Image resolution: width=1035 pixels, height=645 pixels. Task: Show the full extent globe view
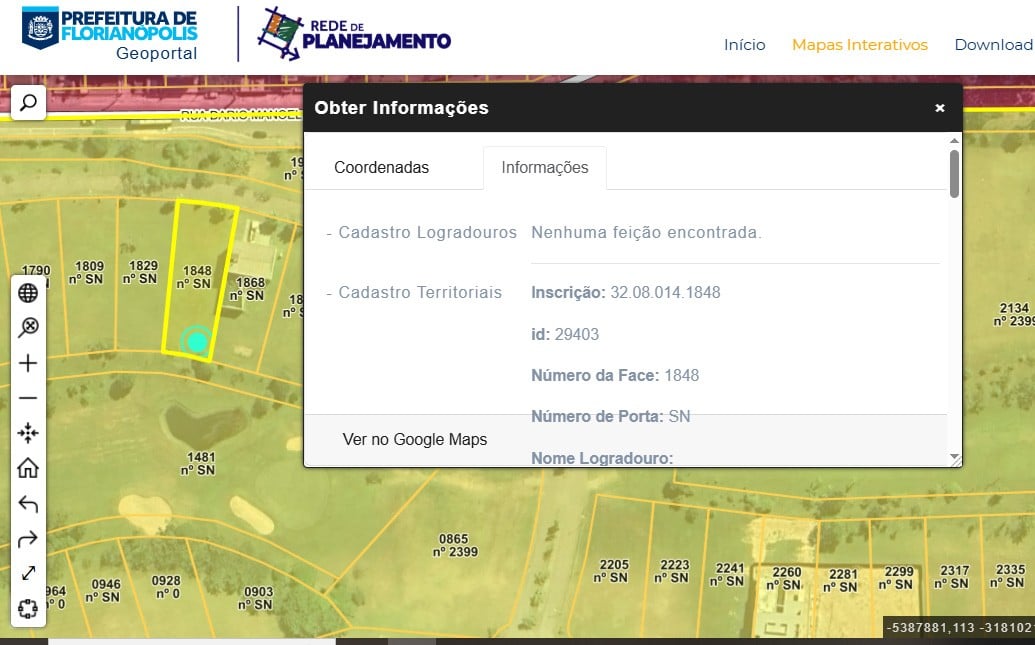pos(28,292)
